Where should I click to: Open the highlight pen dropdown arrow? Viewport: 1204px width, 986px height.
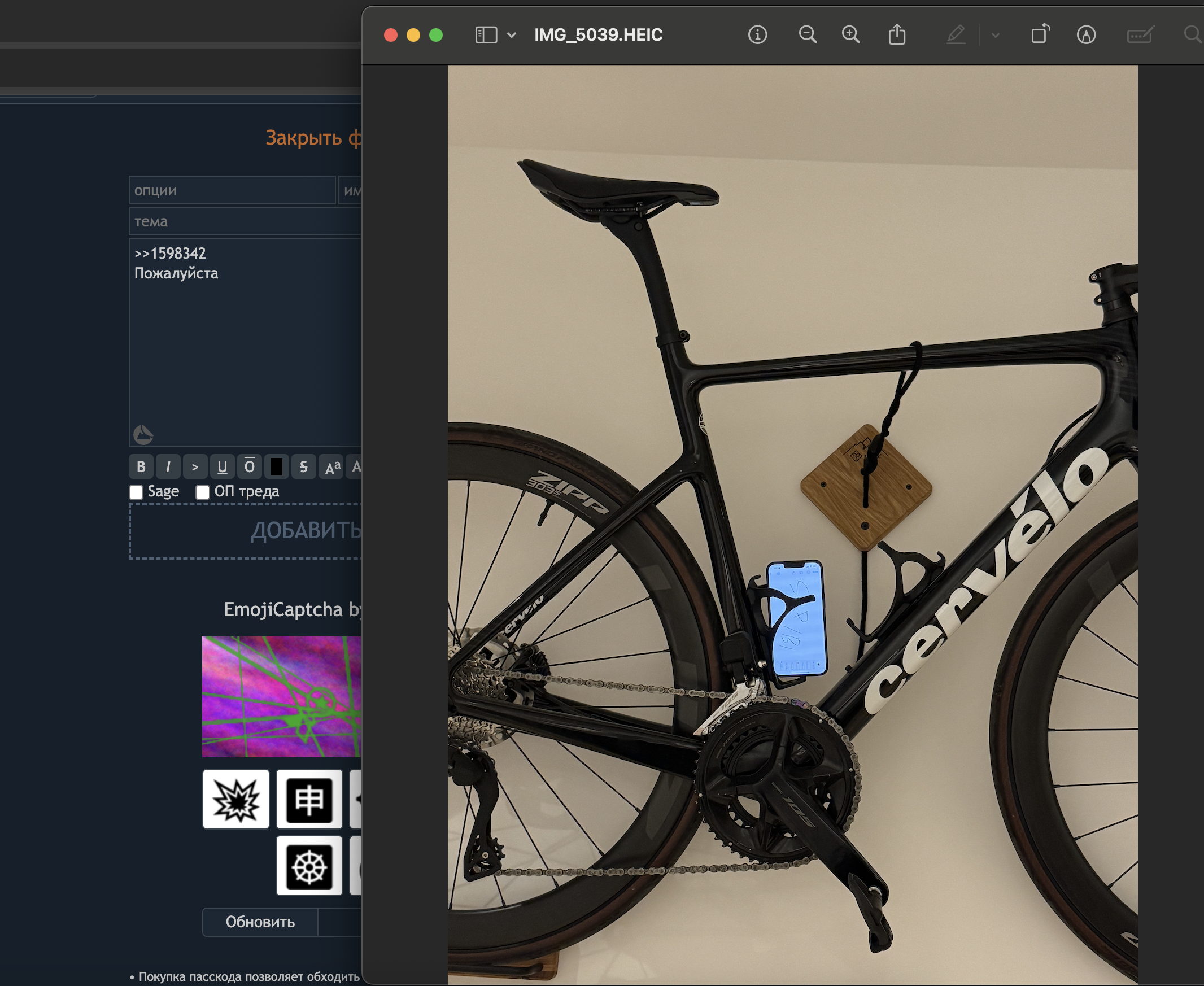point(996,35)
